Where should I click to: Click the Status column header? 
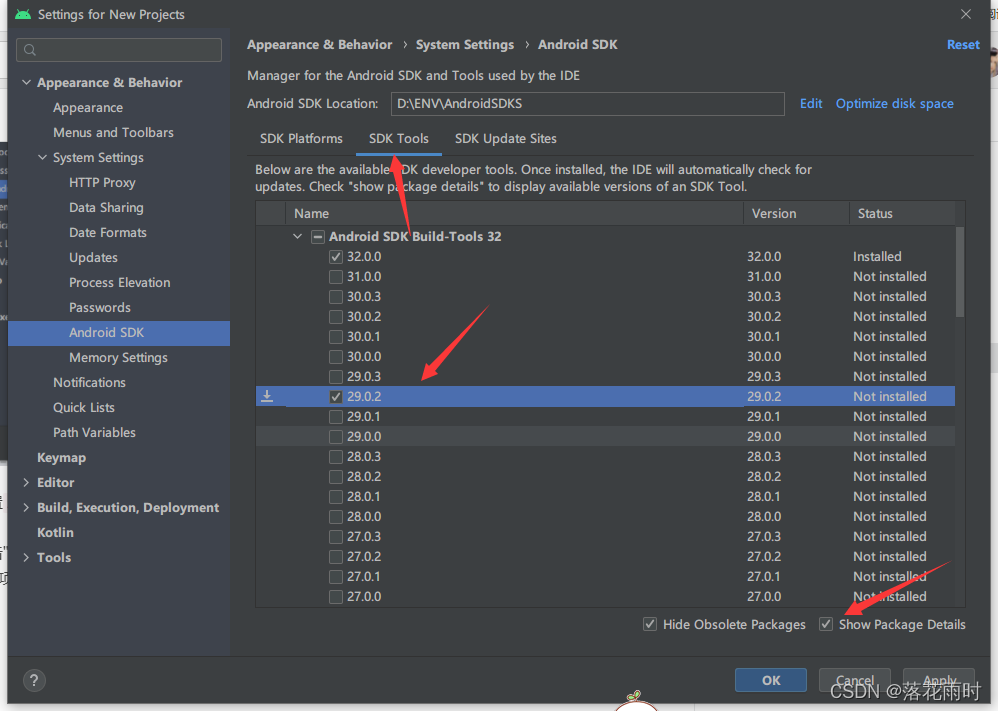pos(902,214)
